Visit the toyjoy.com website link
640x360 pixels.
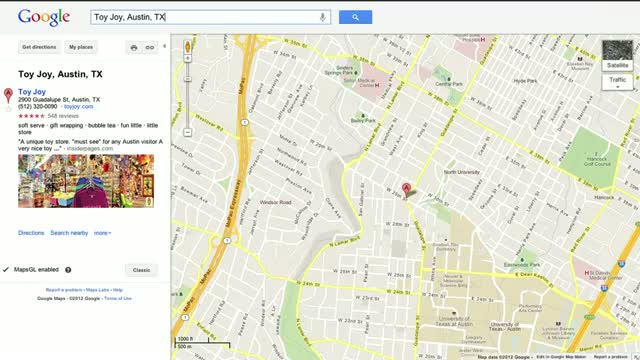[x=78, y=107]
